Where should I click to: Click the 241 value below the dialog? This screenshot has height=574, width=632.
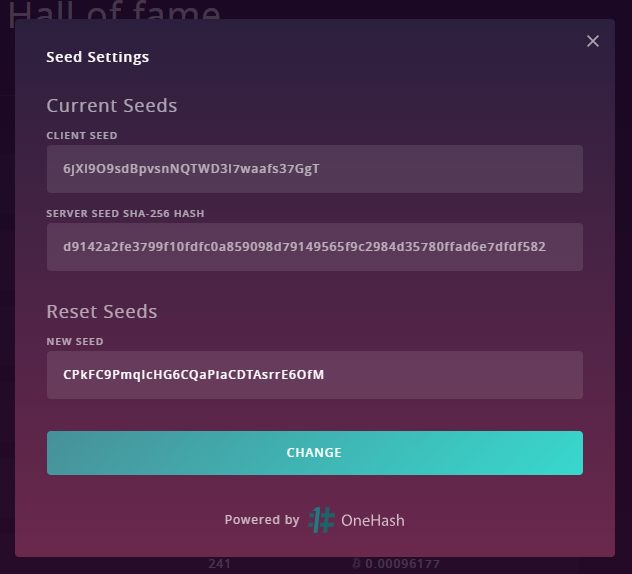point(219,563)
